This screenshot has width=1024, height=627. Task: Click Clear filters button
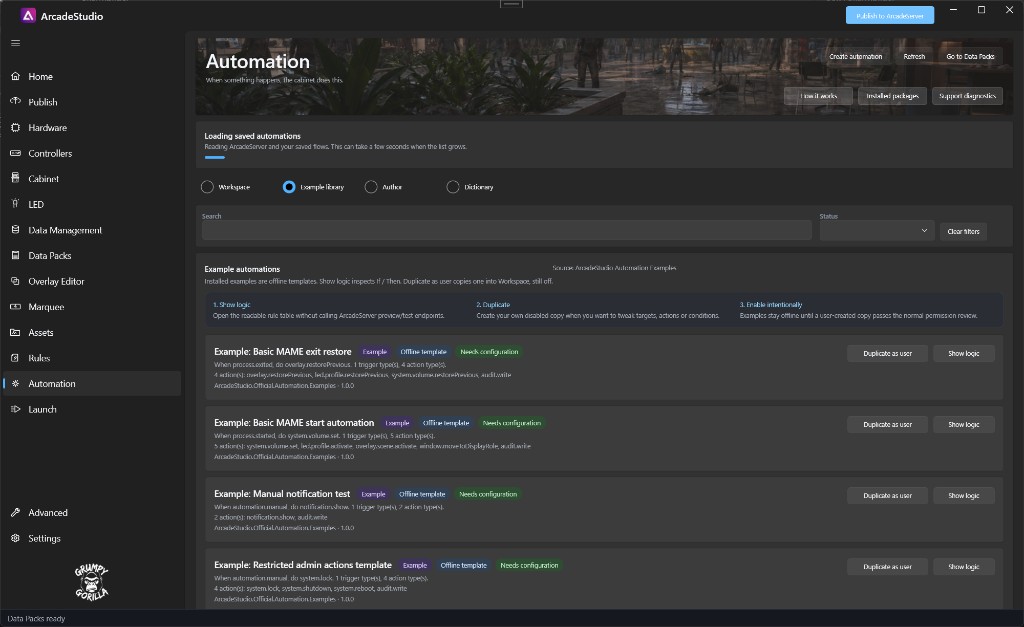coord(963,231)
